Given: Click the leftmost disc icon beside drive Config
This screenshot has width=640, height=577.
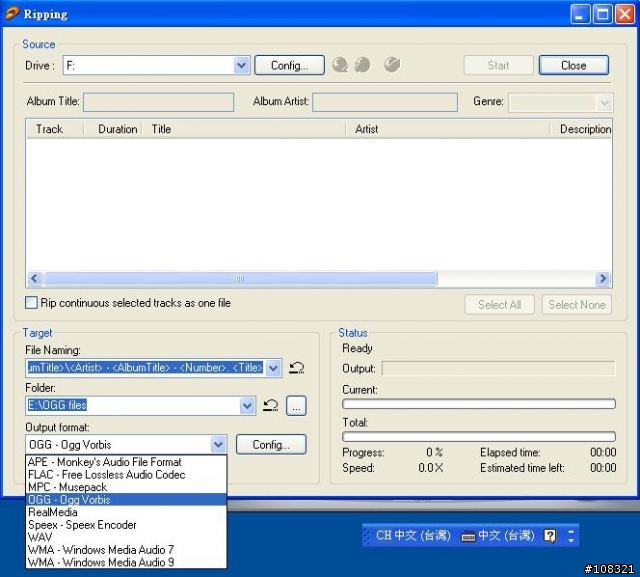Looking at the screenshot, I should coord(340,65).
